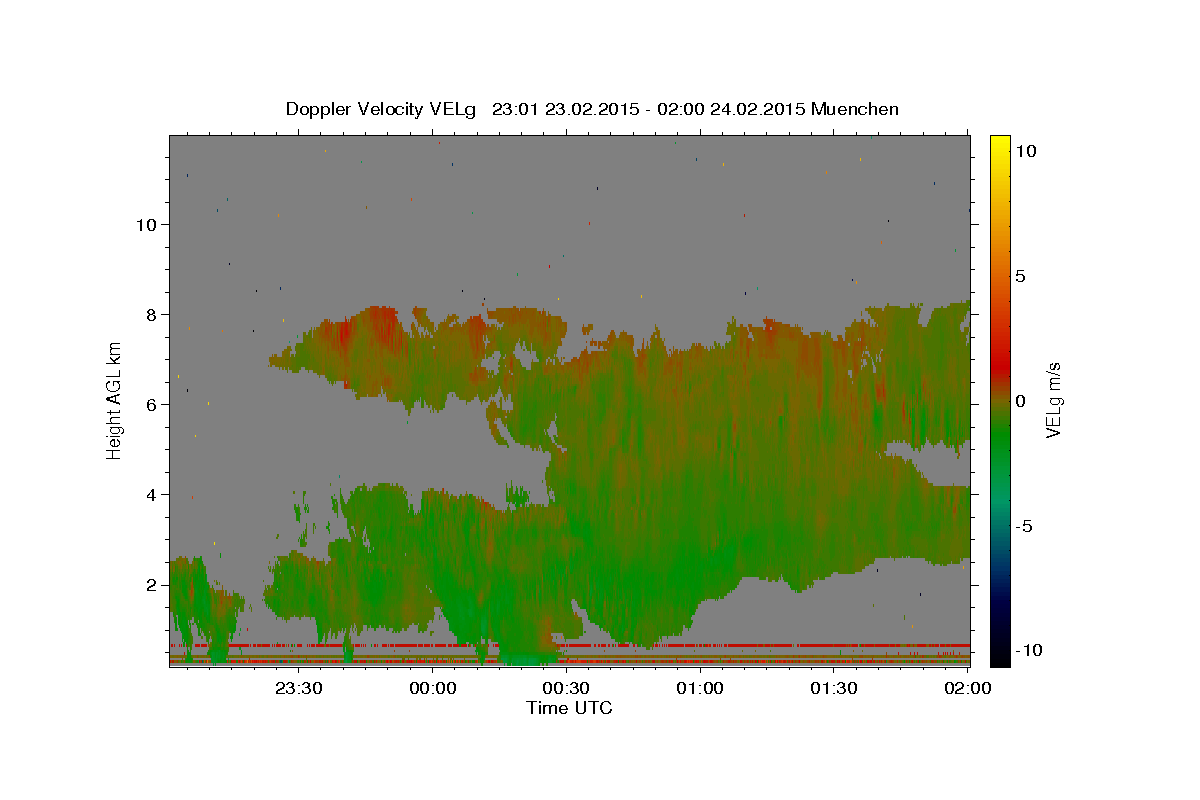Click the colorbar tick label -10
This screenshot has width=1200, height=800.
(1027, 651)
